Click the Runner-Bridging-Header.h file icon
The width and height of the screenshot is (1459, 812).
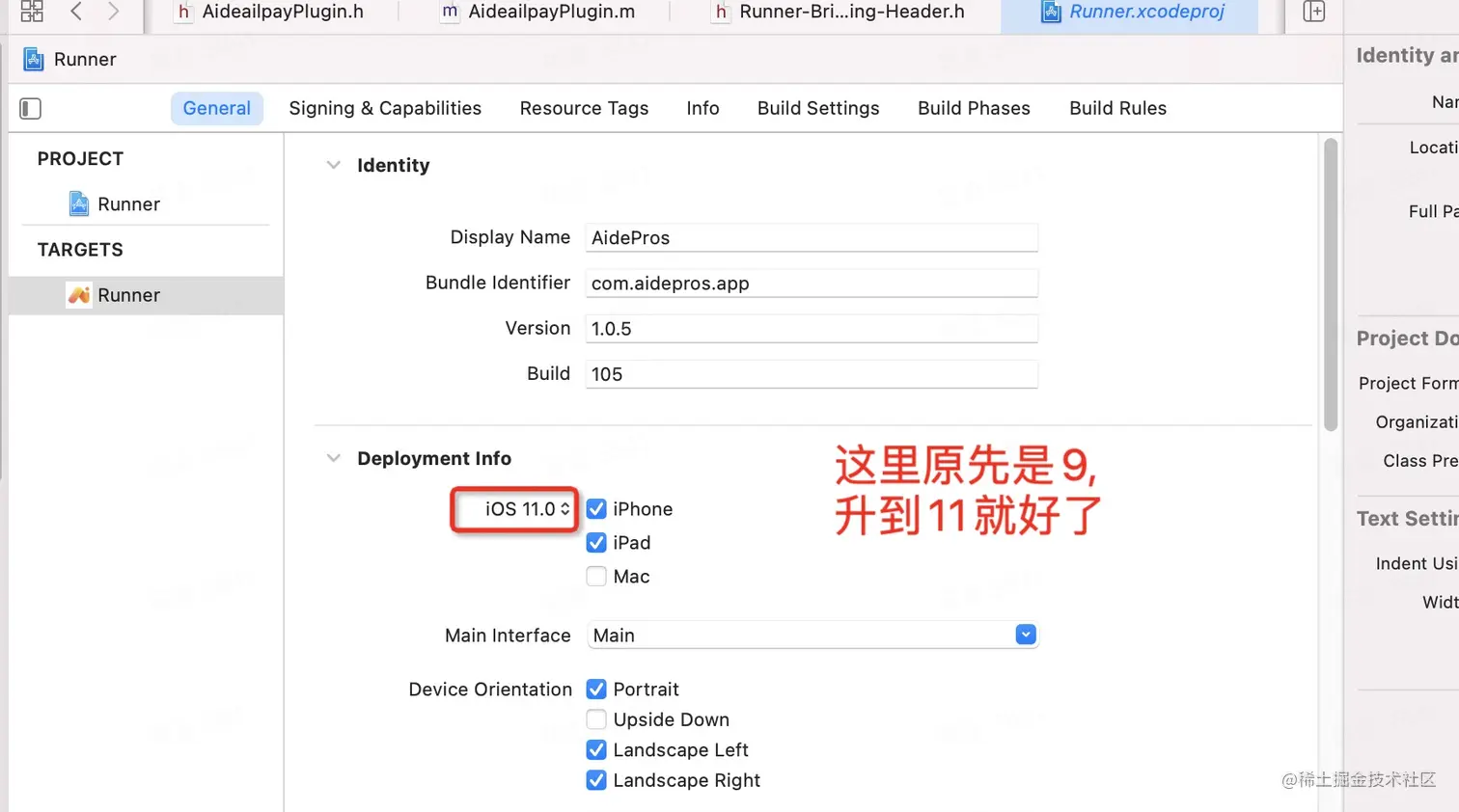[721, 13]
